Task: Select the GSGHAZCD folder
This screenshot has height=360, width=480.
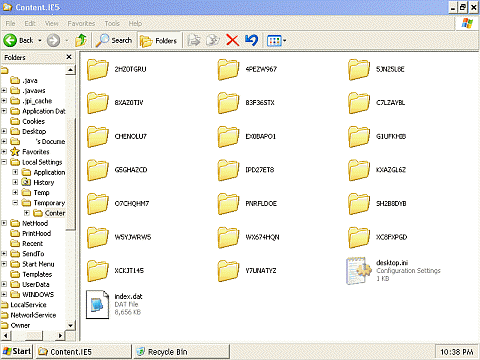Action: (x=117, y=170)
